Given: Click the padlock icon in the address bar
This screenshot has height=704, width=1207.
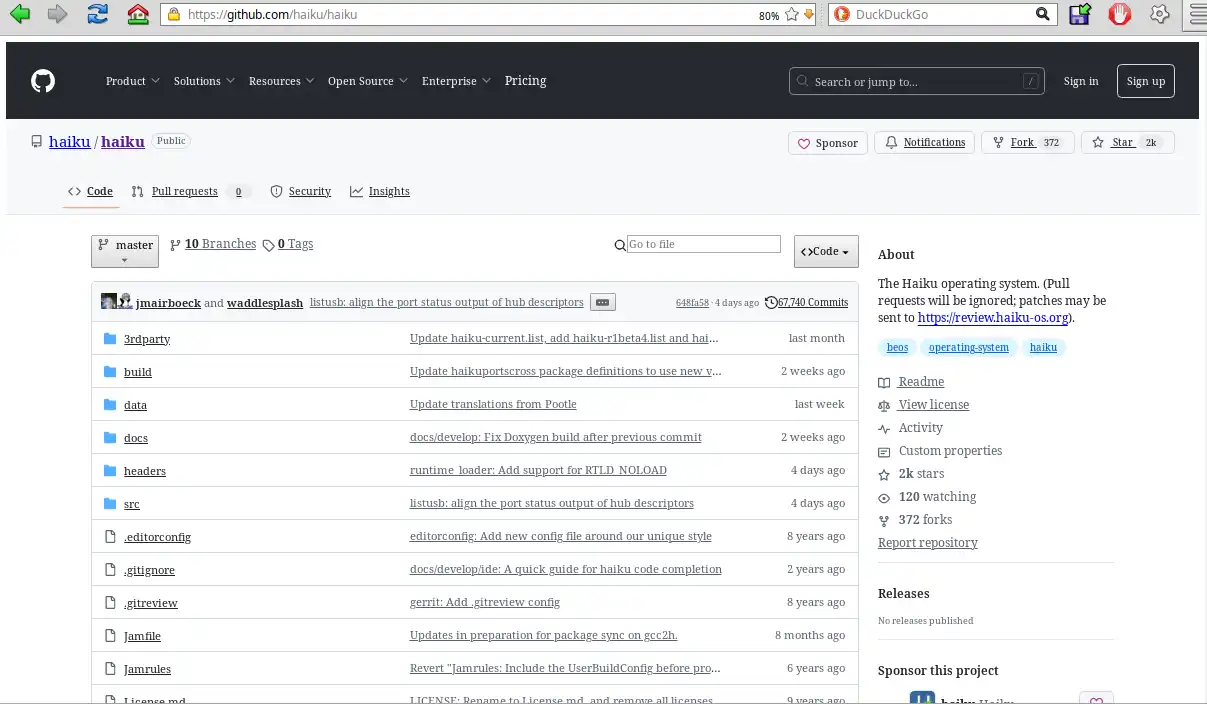Looking at the screenshot, I should click(173, 15).
